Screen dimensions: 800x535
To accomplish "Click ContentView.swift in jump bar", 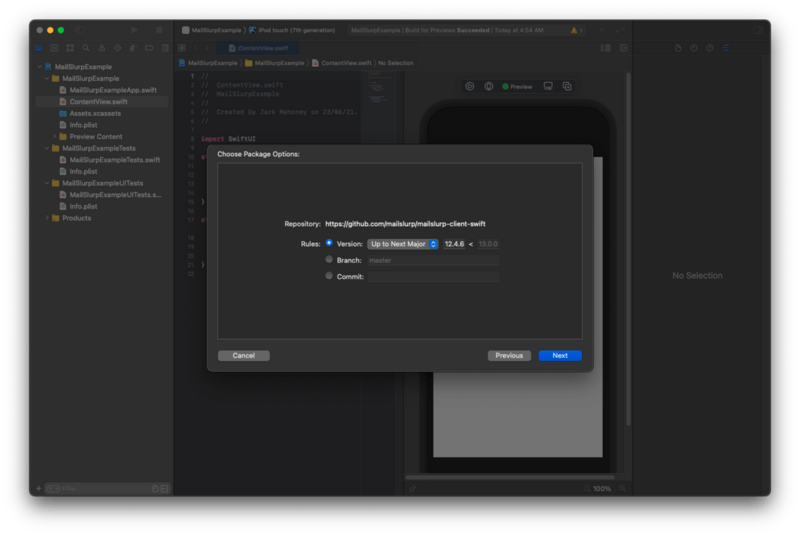I will coord(342,63).
